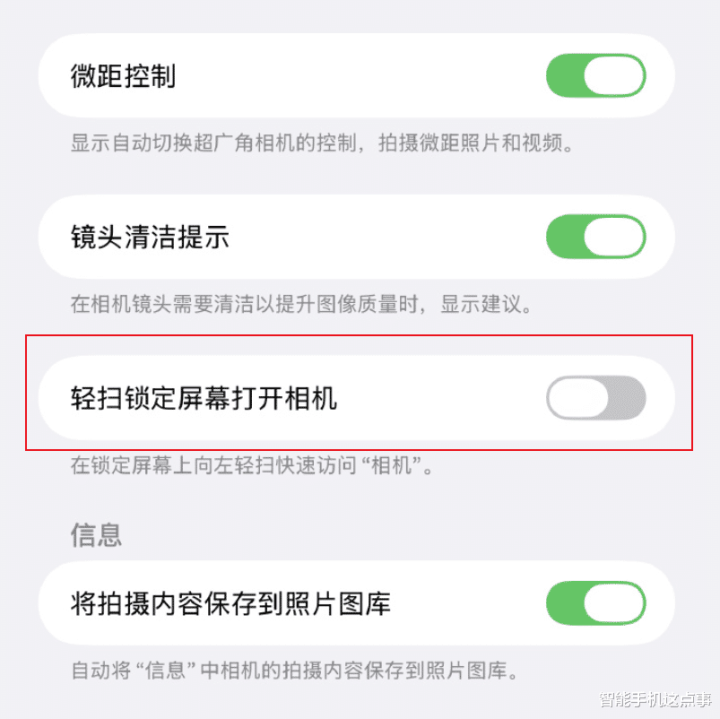Click the 智能手机这点事 watermark
This screenshot has height=719, width=720.
pyautogui.click(x=656, y=699)
